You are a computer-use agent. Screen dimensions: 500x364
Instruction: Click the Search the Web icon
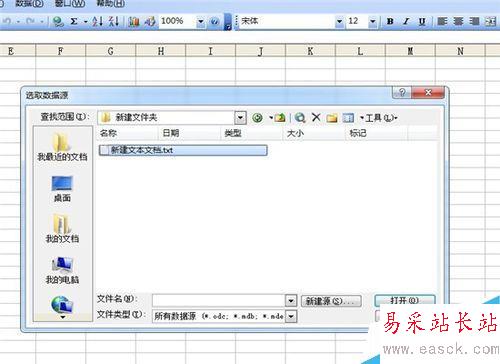300,118
